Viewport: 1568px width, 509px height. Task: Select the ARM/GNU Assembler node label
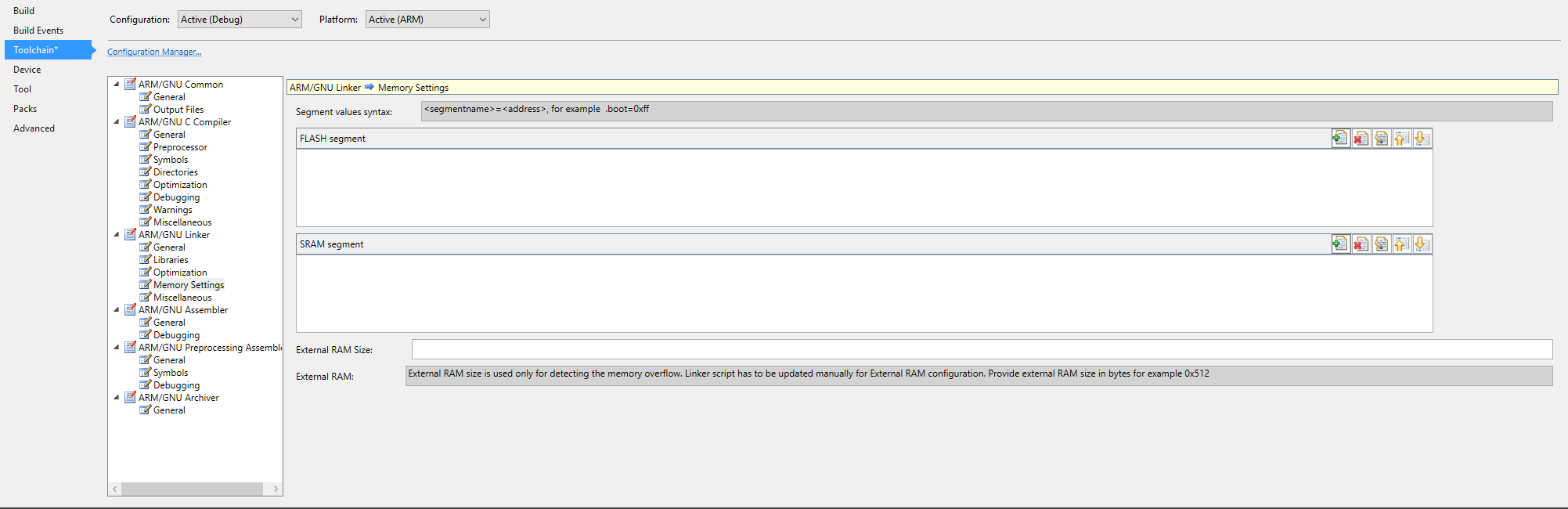tap(183, 310)
